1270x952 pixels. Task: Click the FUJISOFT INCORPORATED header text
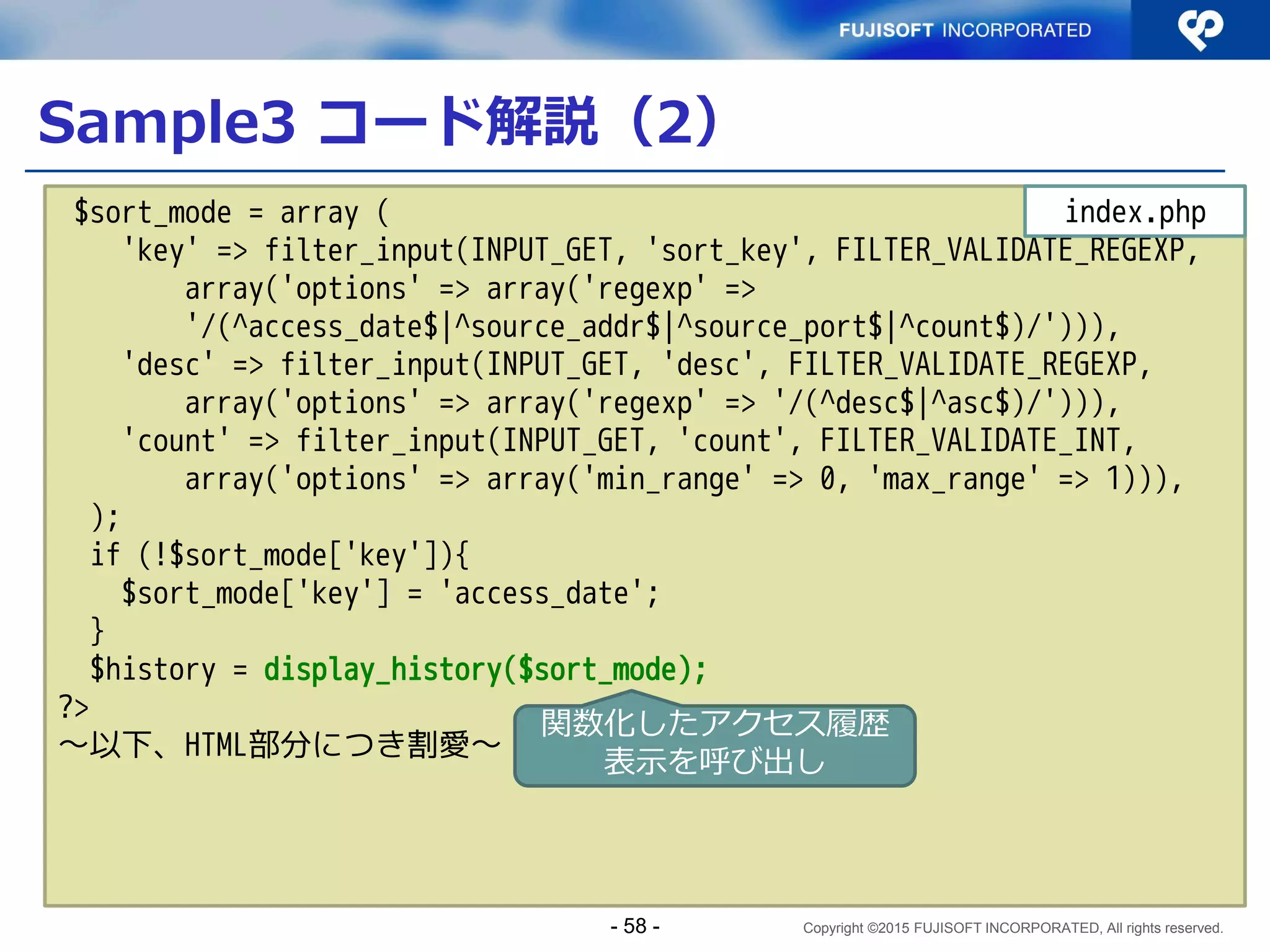point(965,30)
